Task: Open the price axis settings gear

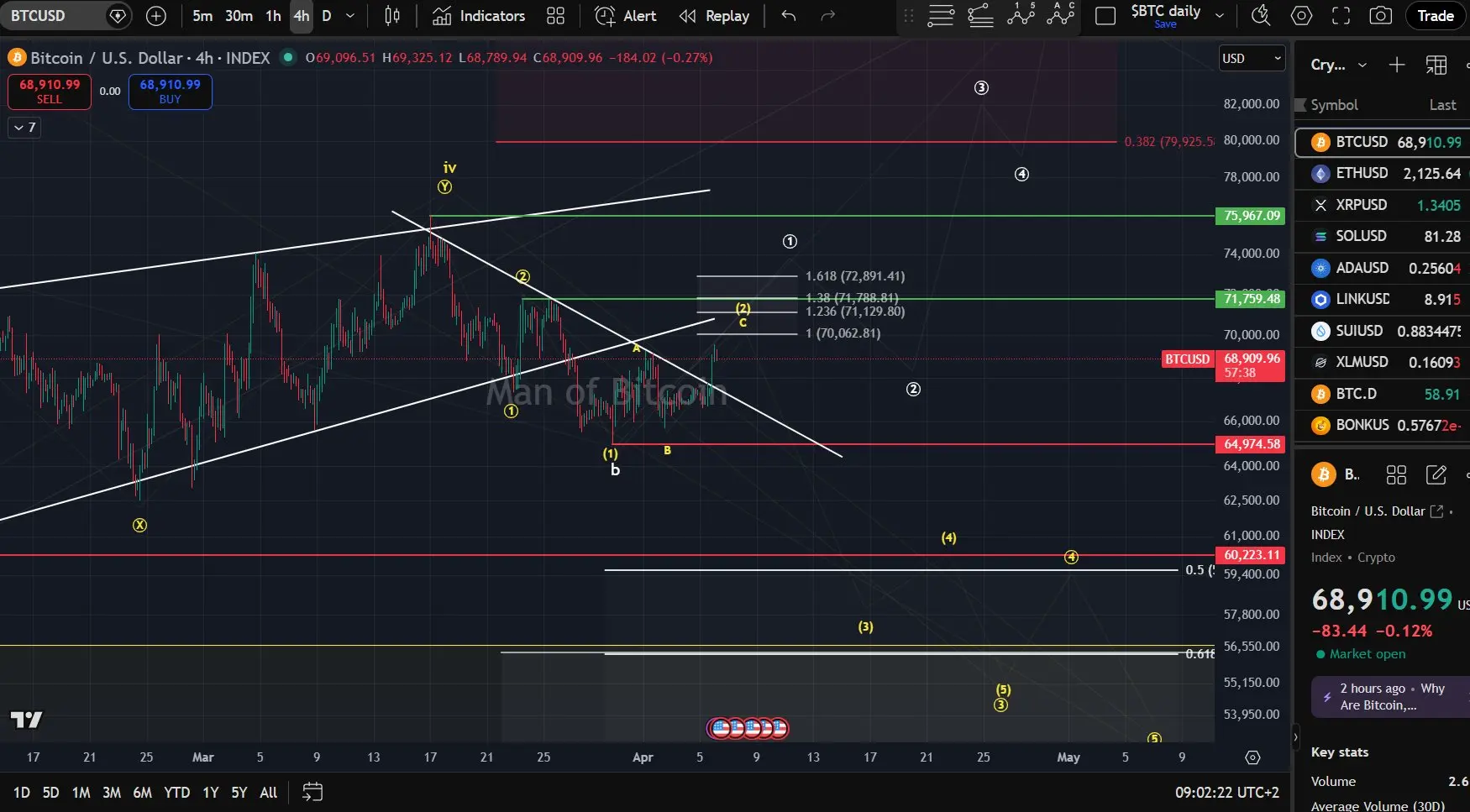Action: click(1252, 757)
